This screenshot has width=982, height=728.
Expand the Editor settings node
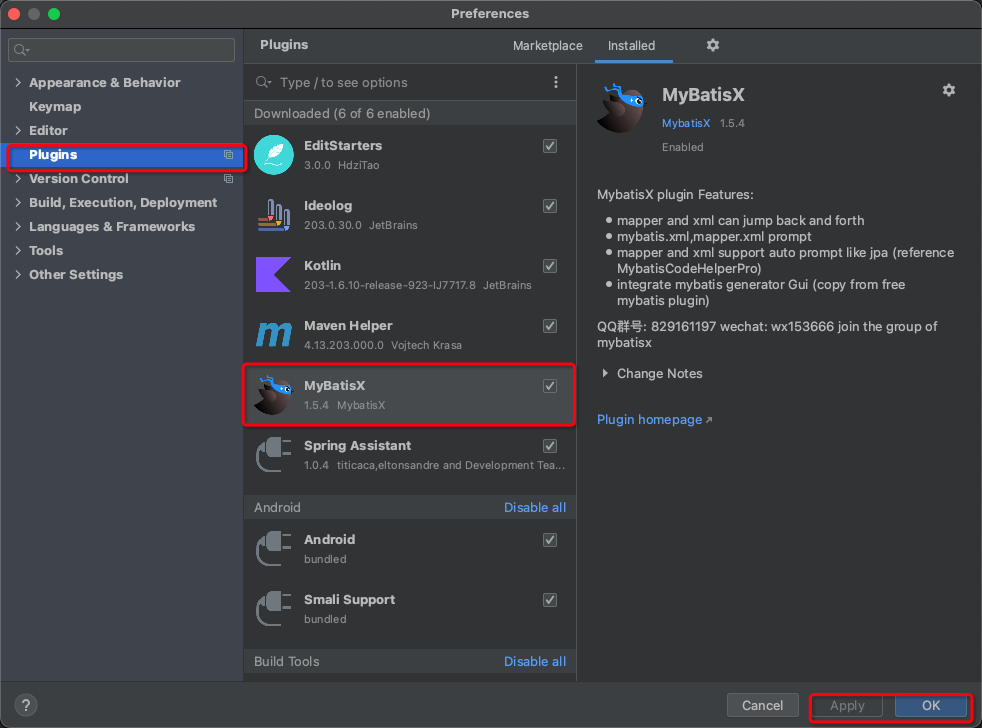click(x=18, y=130)
